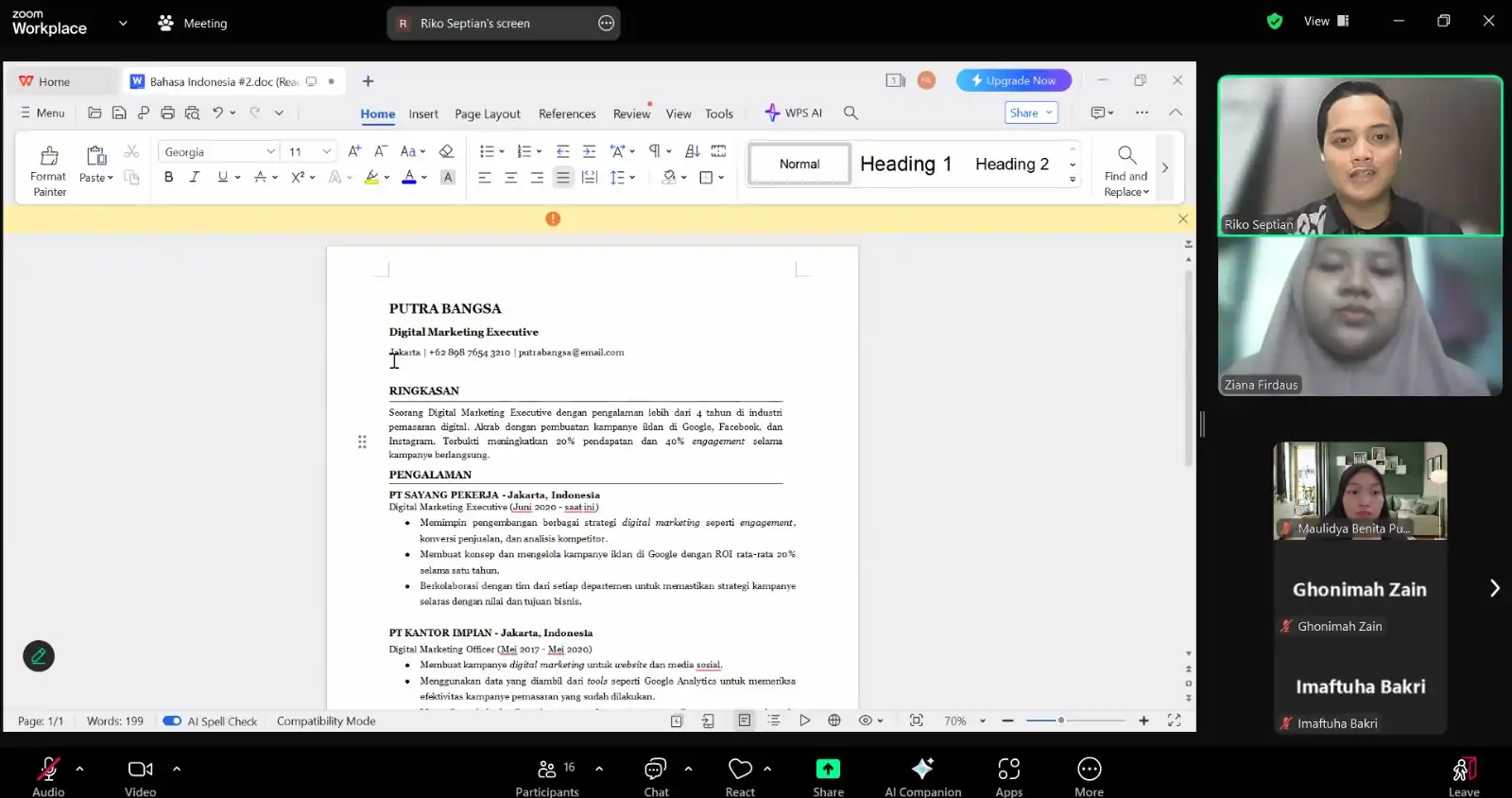This screenshot has width=1512, height=798.
Task: Open the Review ribbon tab
Action: click(x=631, y=113)
